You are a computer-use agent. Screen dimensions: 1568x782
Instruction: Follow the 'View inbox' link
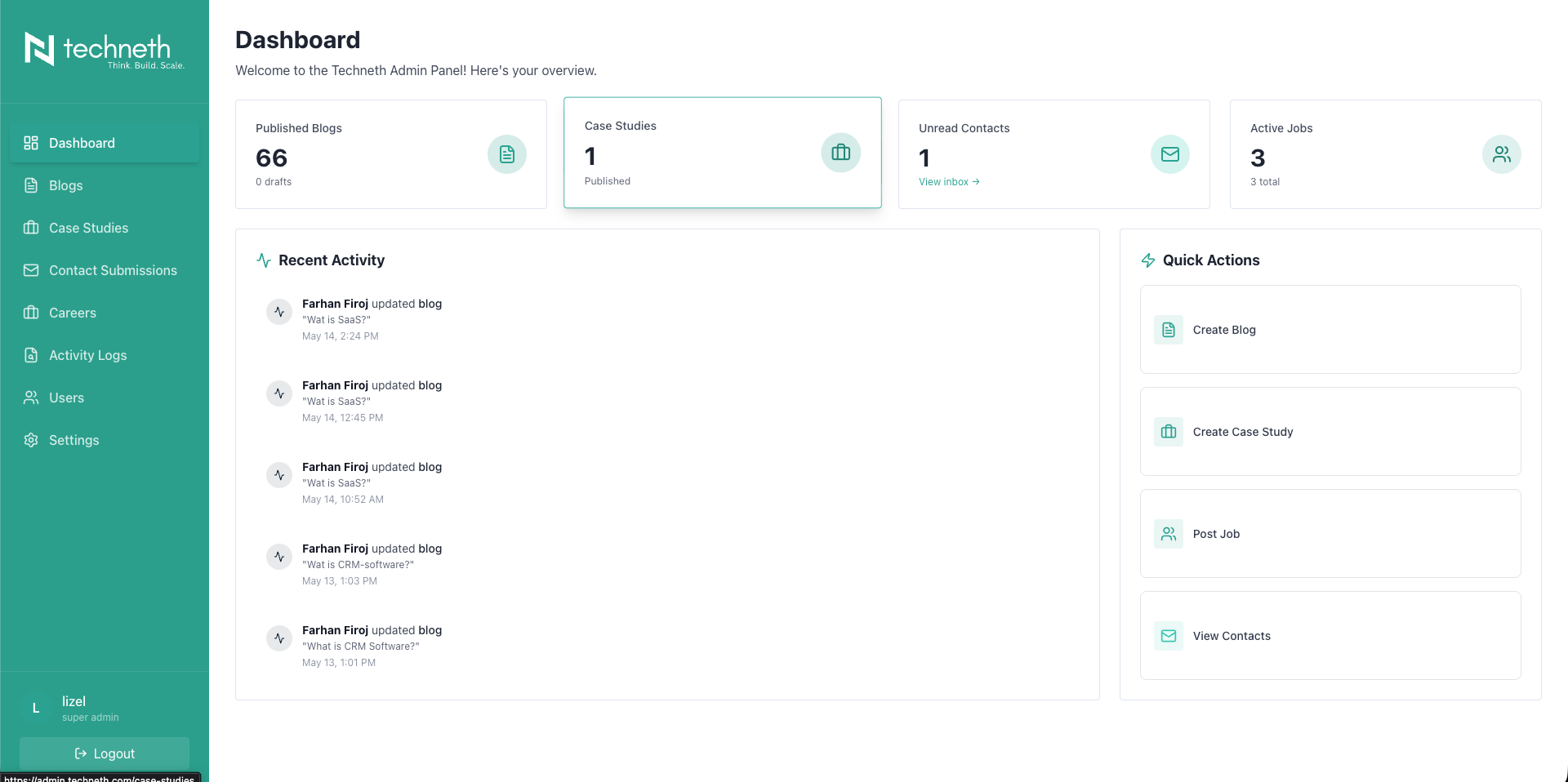tap(949, 182)
